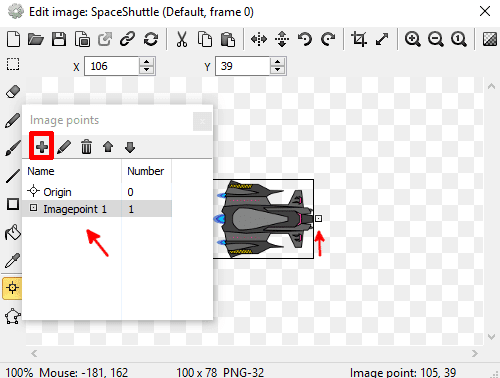Image resolution: width=500 pixels, height=378 pixels.
Task: Add a new image point
Action: (x=42, y=147)
